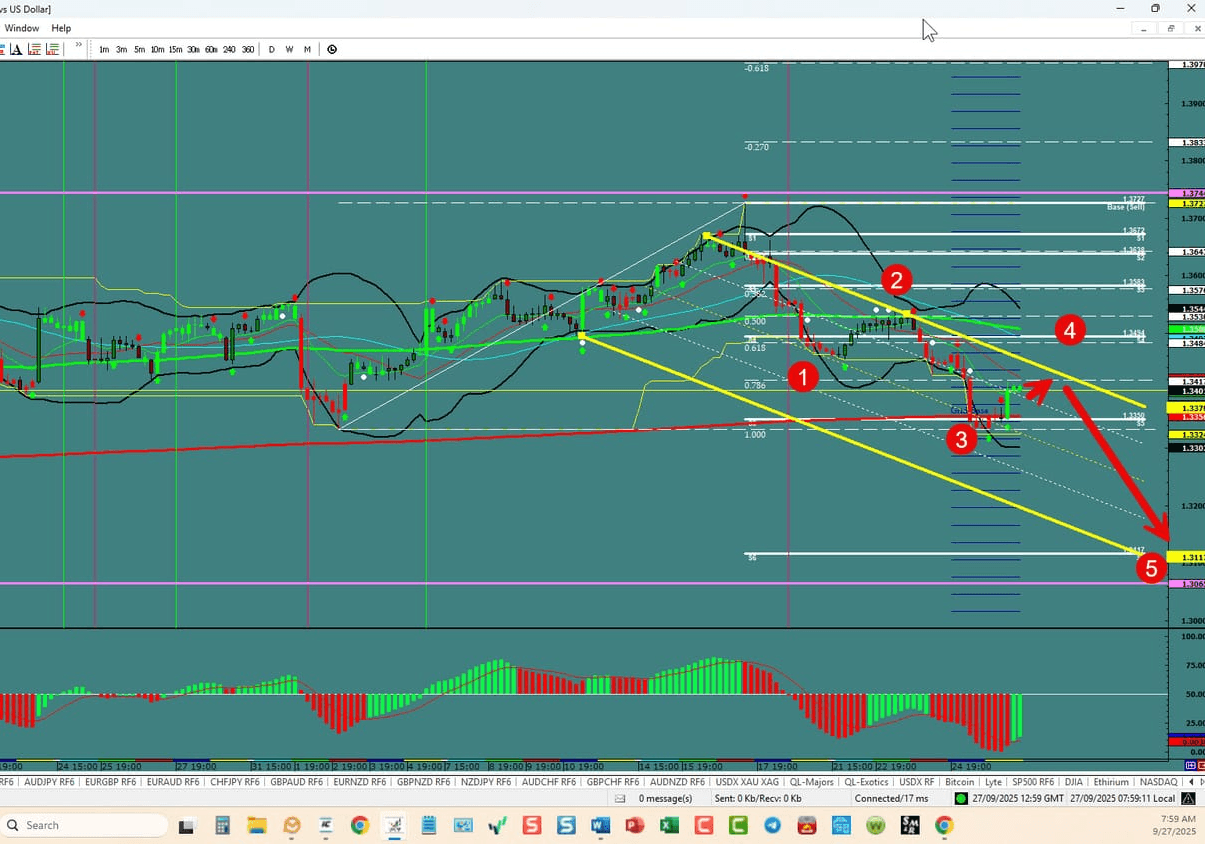The width and height of the screenshot is (1205, 844).
Task: Select the text label (A) toolbar icon
Action: click(x=15, y=48)
